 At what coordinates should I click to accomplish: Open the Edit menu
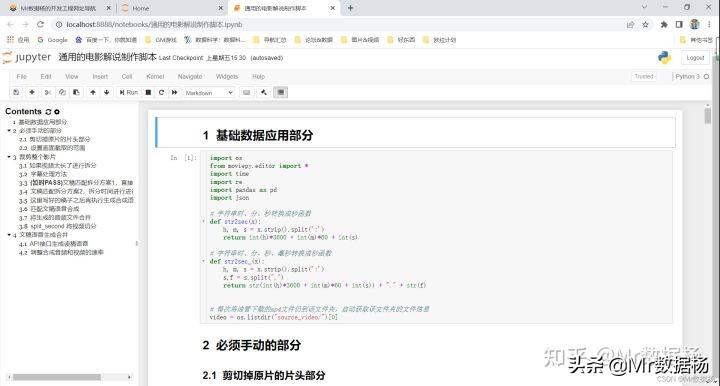[46, 77]
